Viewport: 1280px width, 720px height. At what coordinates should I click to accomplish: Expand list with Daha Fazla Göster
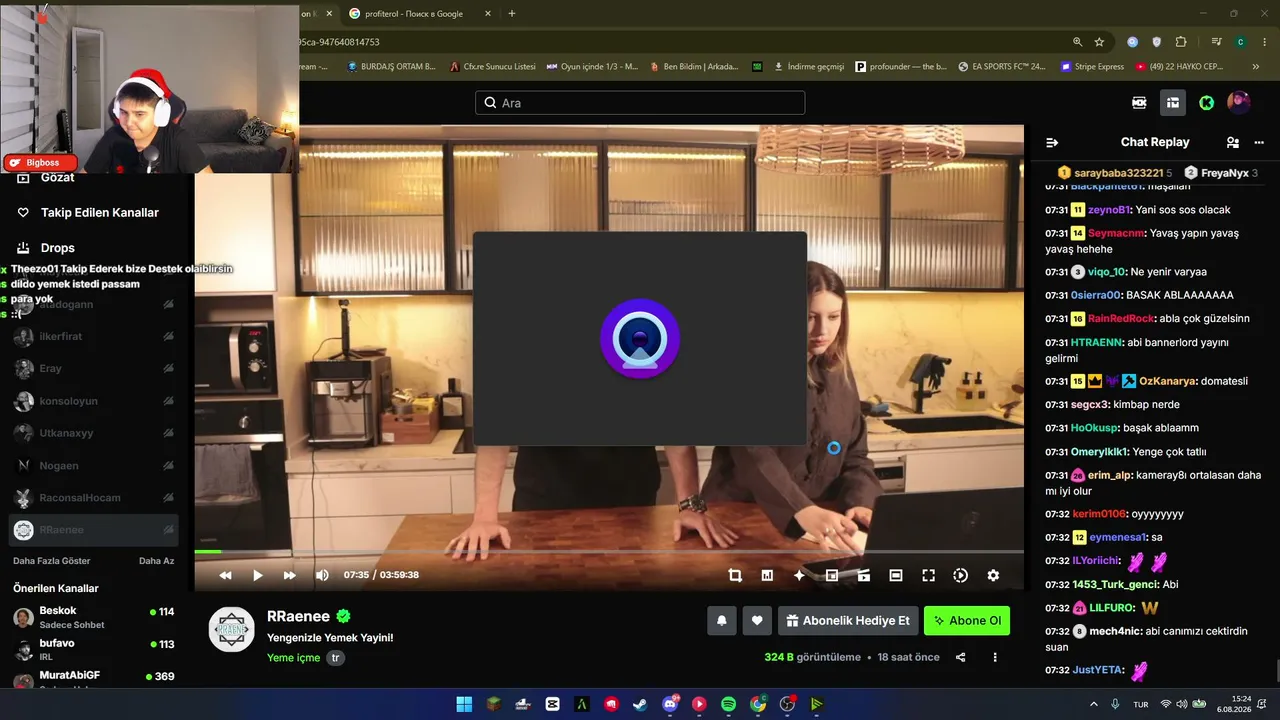click(x=52, y=561)
